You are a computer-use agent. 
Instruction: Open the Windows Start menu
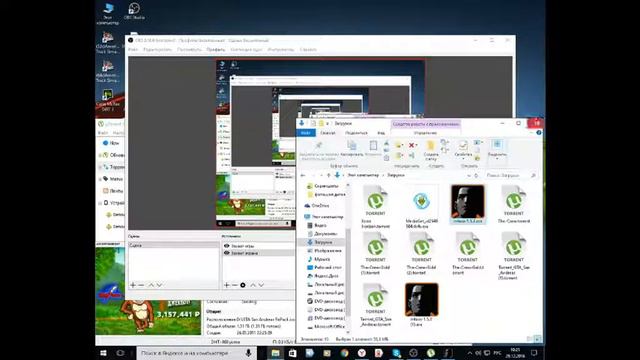point(103,353)
